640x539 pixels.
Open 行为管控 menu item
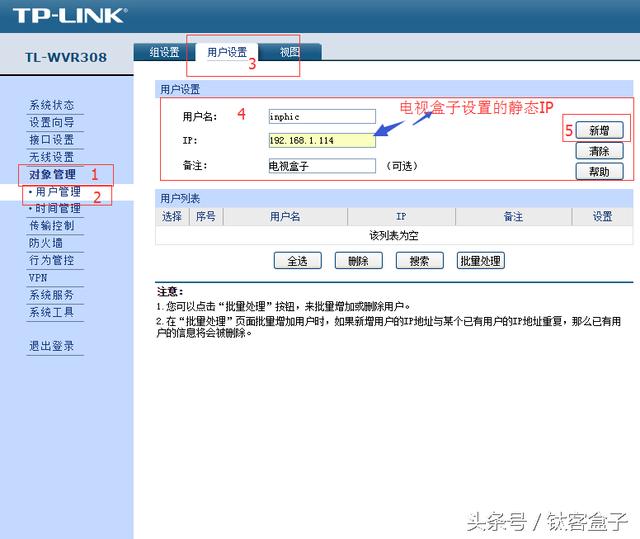click(52, 260)
